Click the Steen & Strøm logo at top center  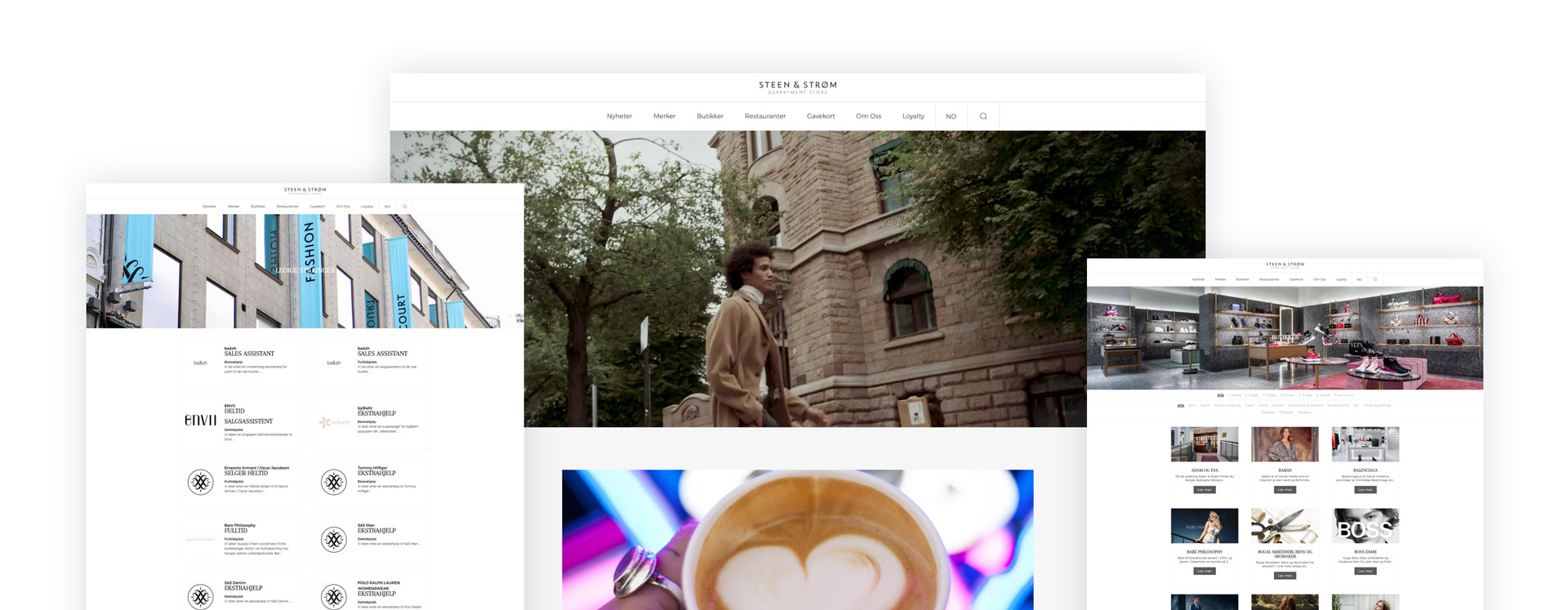(798, 87)
